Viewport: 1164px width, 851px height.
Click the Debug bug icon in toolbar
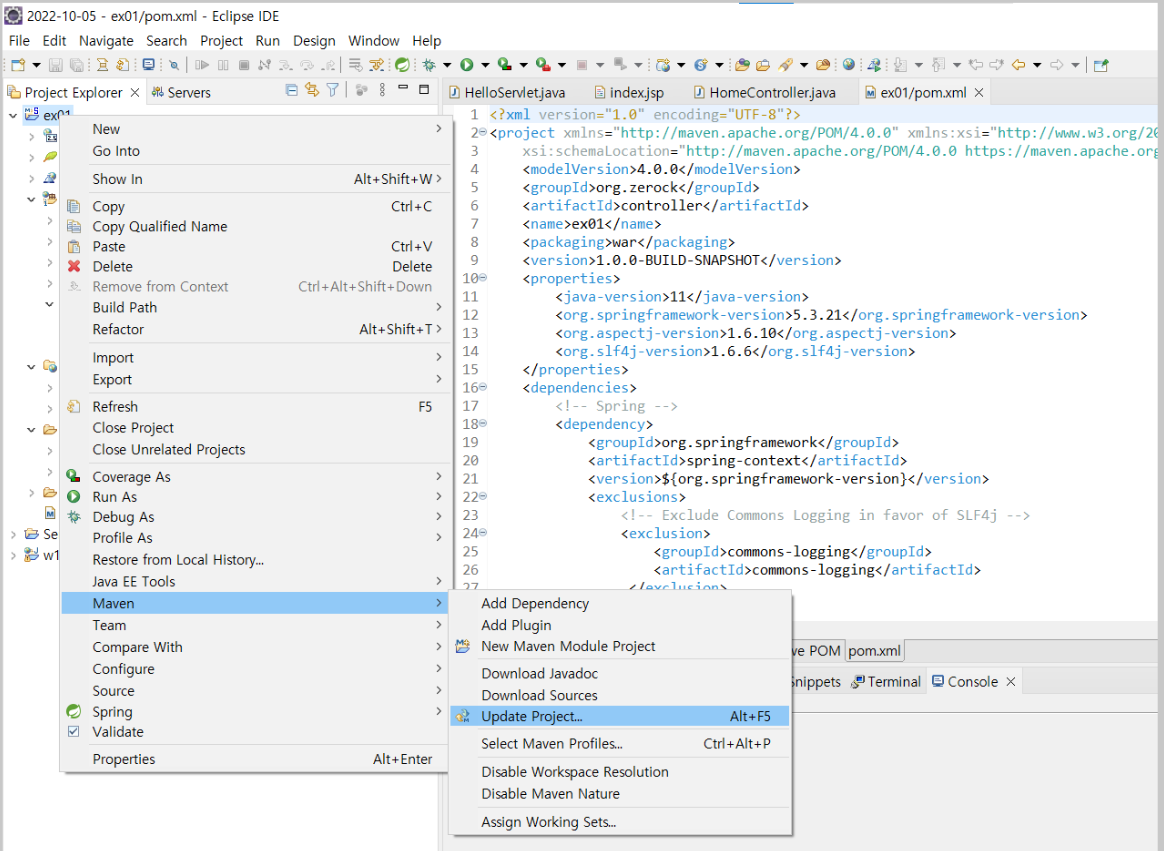[428, 65]
